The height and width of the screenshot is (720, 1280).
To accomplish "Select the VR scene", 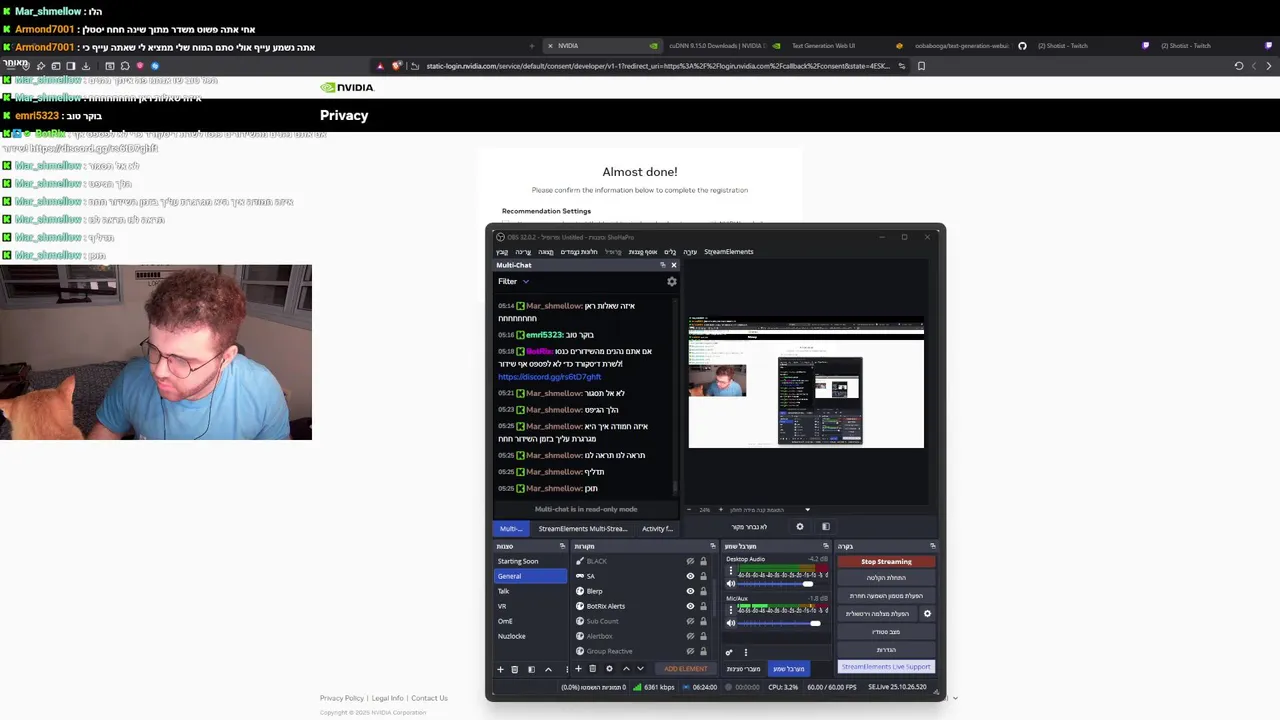I will pos(531,606).
